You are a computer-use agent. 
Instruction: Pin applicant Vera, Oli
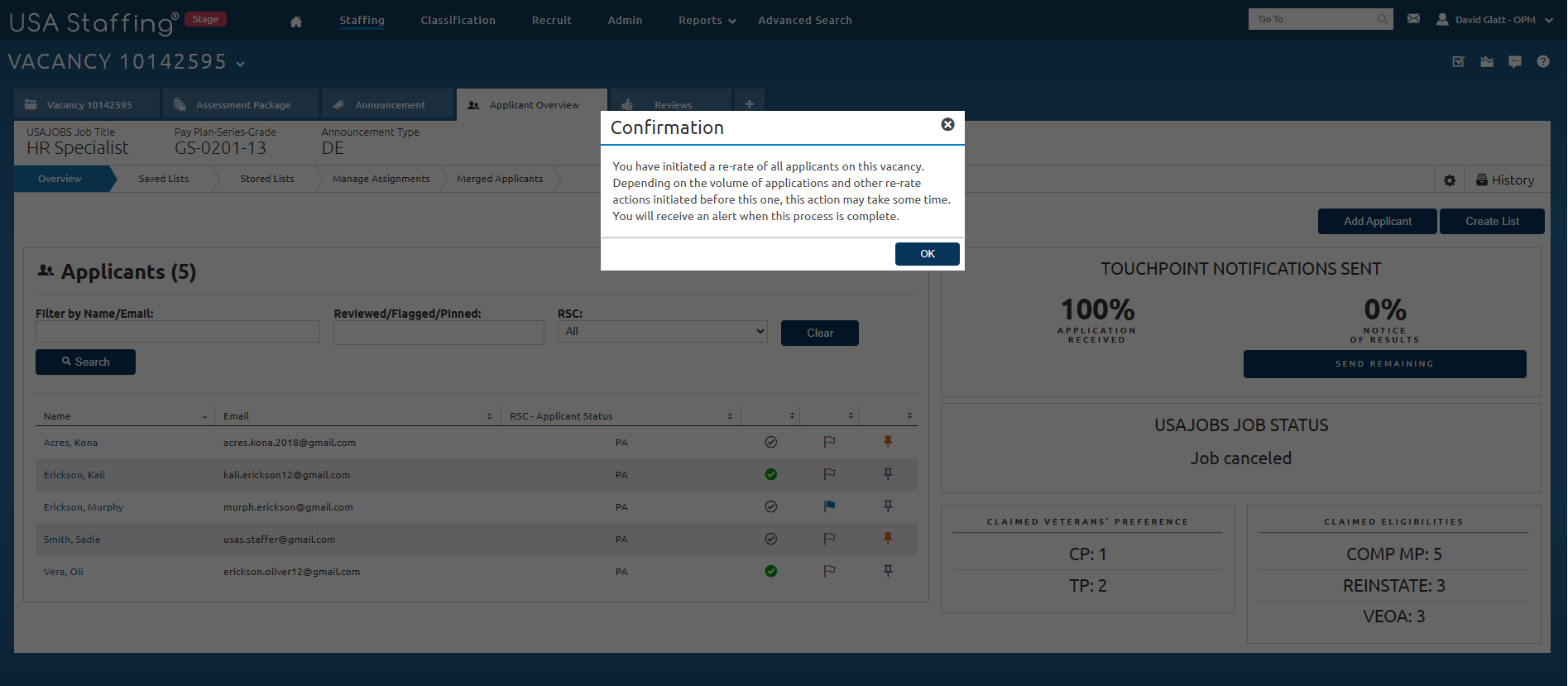(888, 571)
